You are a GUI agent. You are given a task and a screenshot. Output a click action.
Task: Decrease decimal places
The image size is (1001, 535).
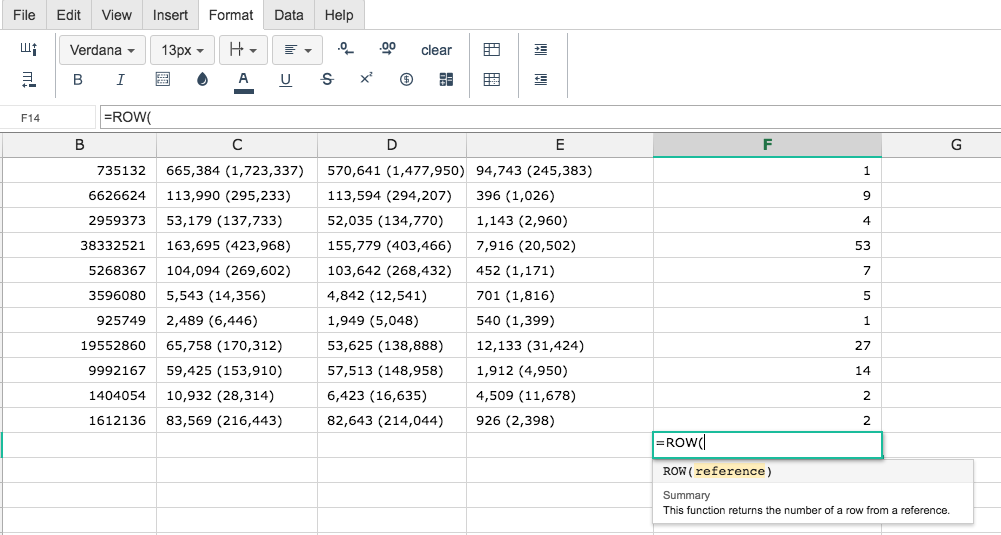(x=345, y=49)
